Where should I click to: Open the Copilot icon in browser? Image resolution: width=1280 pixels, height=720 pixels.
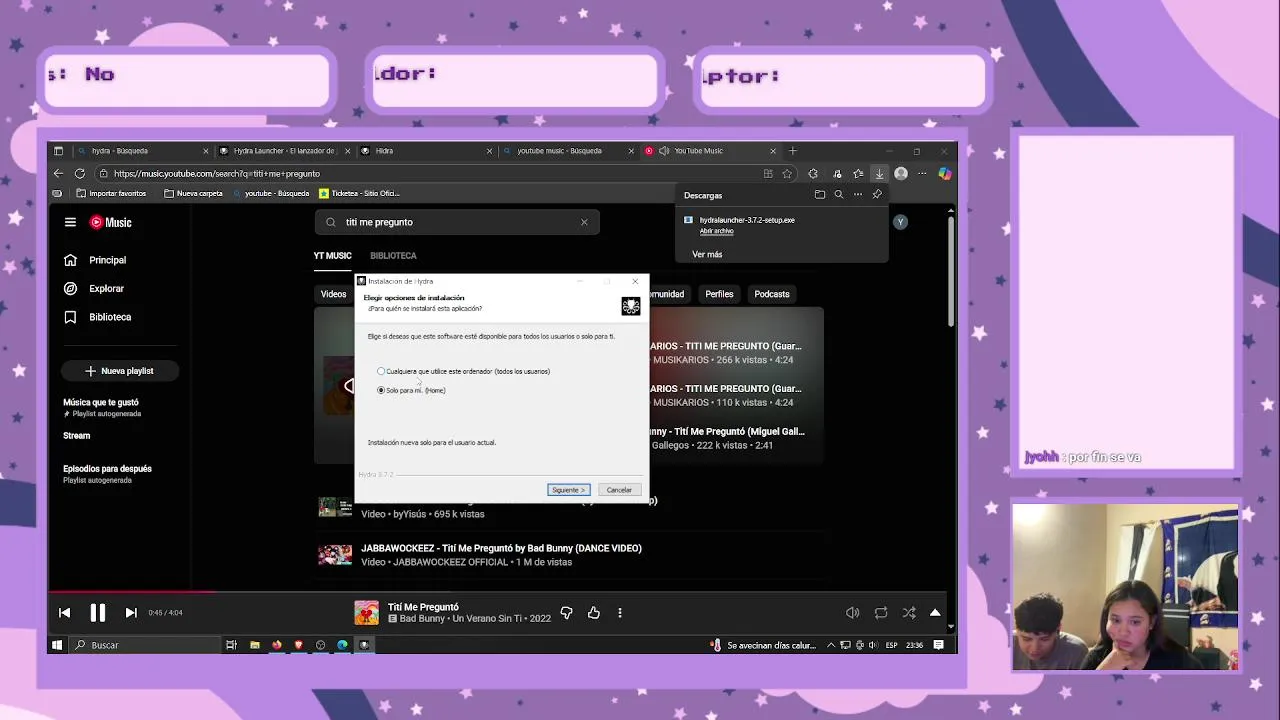point(944,174)
